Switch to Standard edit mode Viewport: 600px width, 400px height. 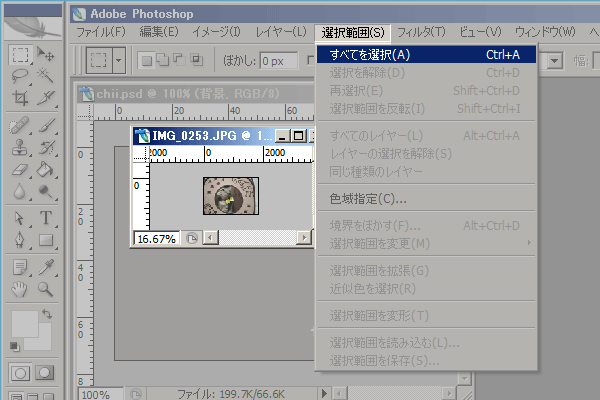(x=19, y=373)
